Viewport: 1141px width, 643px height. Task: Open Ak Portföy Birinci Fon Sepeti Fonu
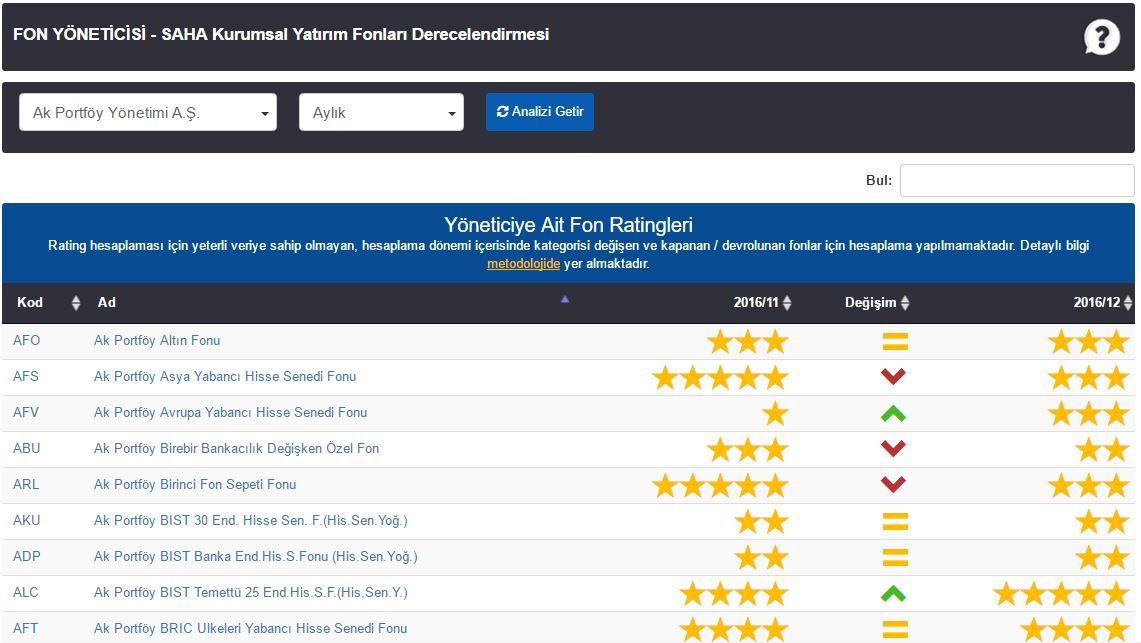pos(195,484)
